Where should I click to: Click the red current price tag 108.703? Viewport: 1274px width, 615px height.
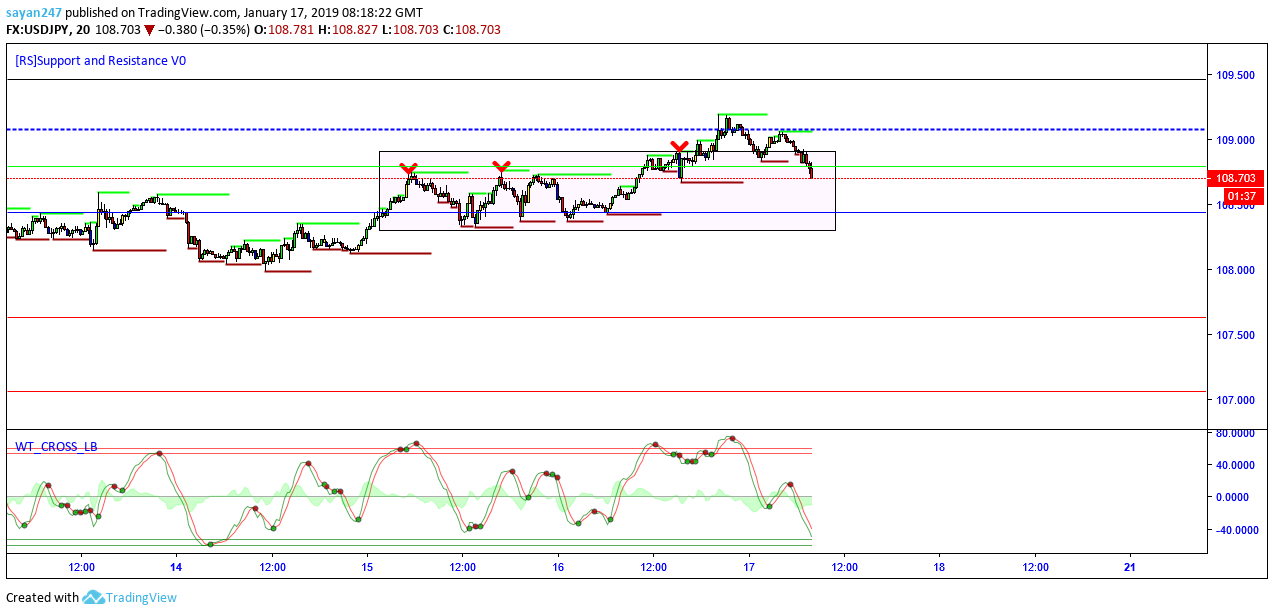click(x=1237, y=178)
